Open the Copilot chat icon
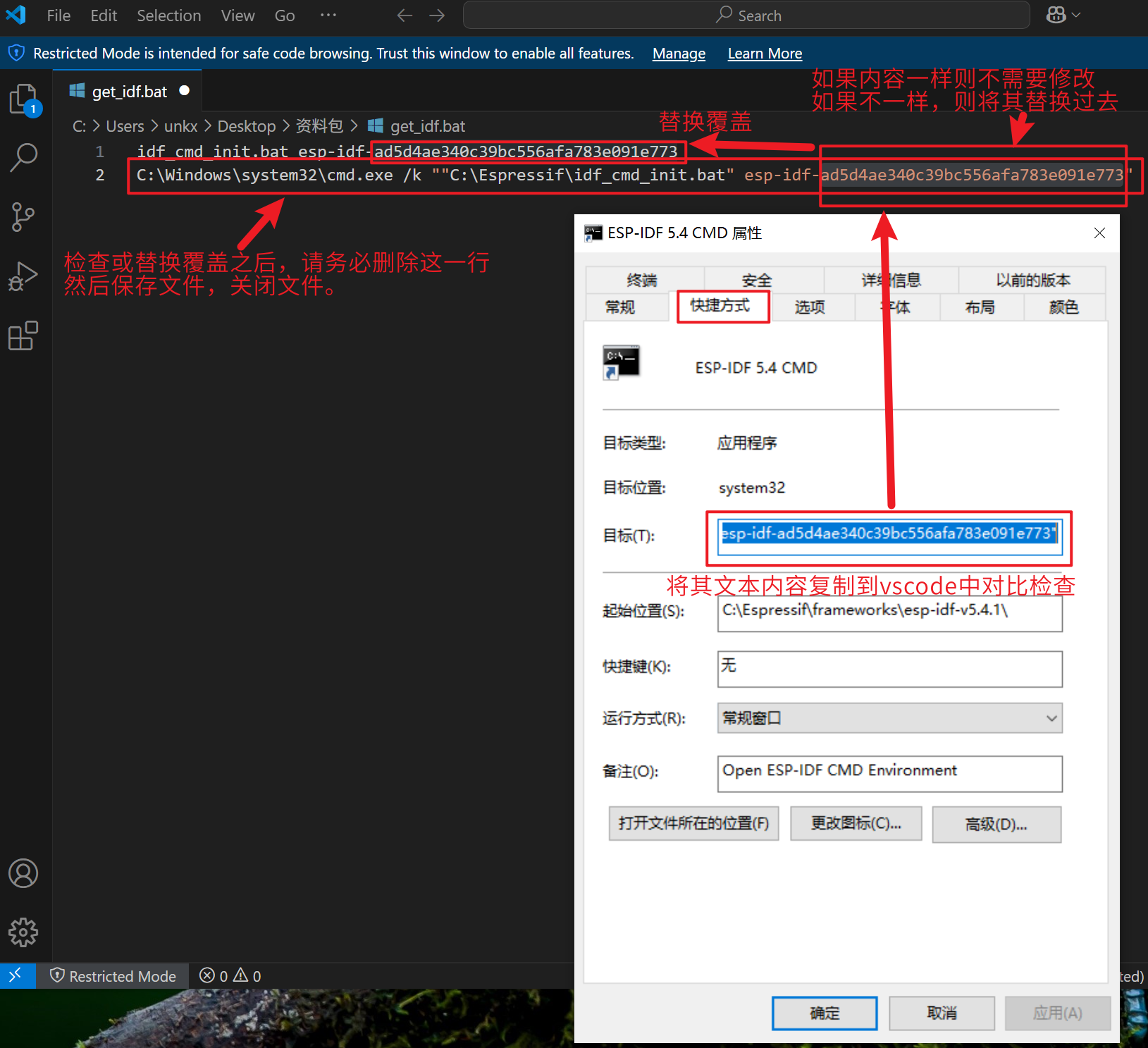This screenshot has height=1048, width=1148. tap(1056, 15)
